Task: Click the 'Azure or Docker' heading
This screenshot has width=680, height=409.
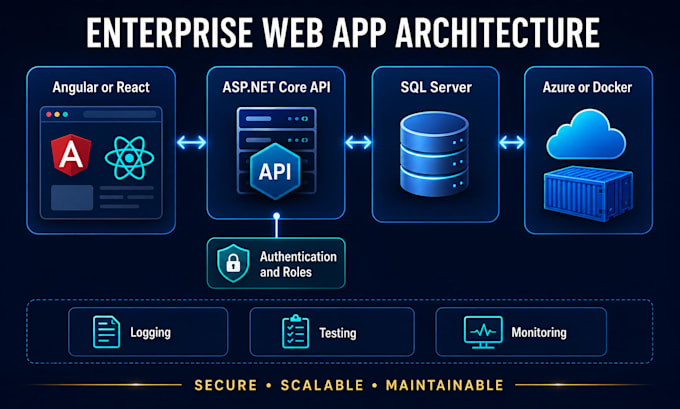Action: pyautogui.click(x=587, y=87)
